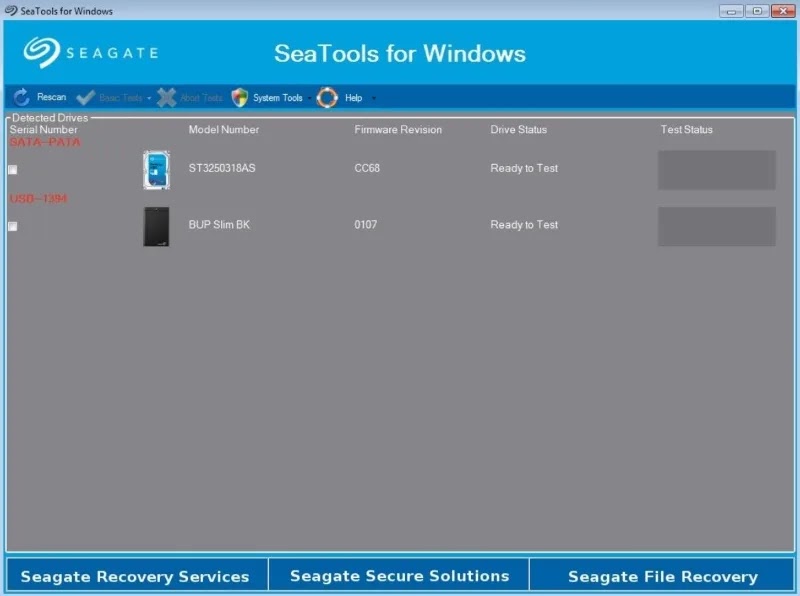Click firmware revision 0107

tap(366, 225)
